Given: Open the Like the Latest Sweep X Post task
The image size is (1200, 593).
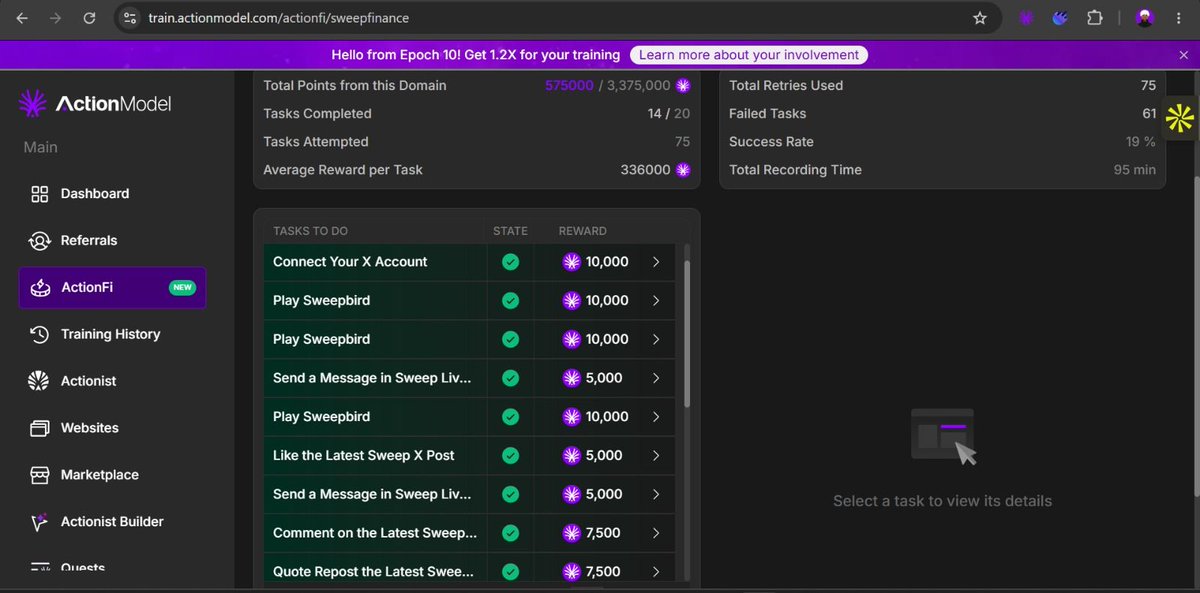Looking at the screenshot, I should tap(469, 456).
